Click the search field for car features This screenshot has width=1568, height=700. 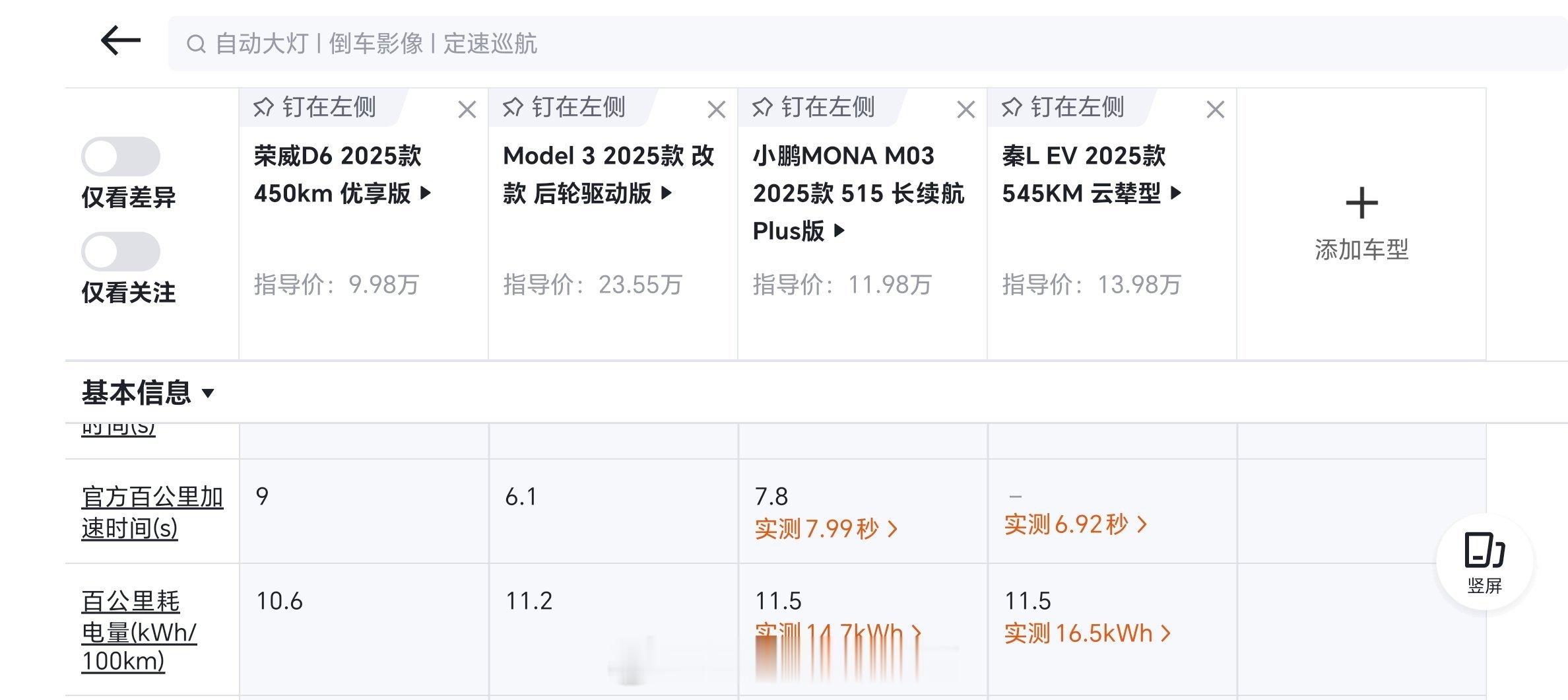point(868,44)
